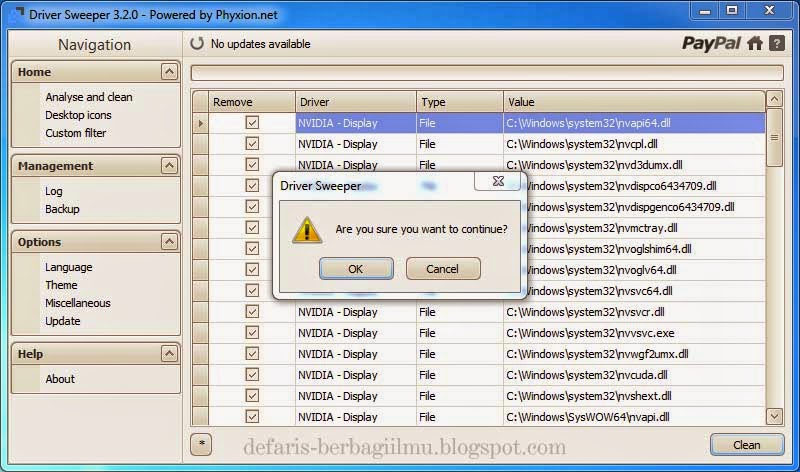This screenshot has height=472, width=800.
Task: Close the Driver Sweeper confirmation dialog
Action: pyautogui.click(x=497, y=183)
